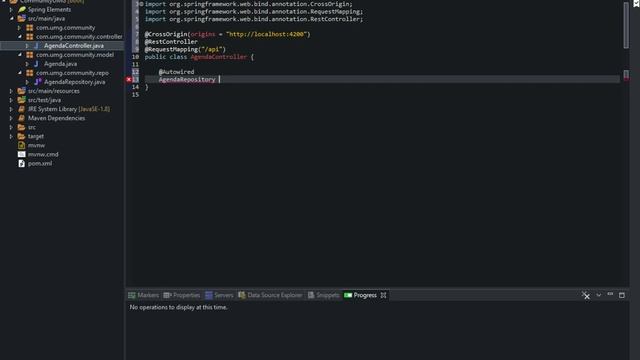Switch to the Properties tab
The image size is (640, 360).
tap(182, 295)
